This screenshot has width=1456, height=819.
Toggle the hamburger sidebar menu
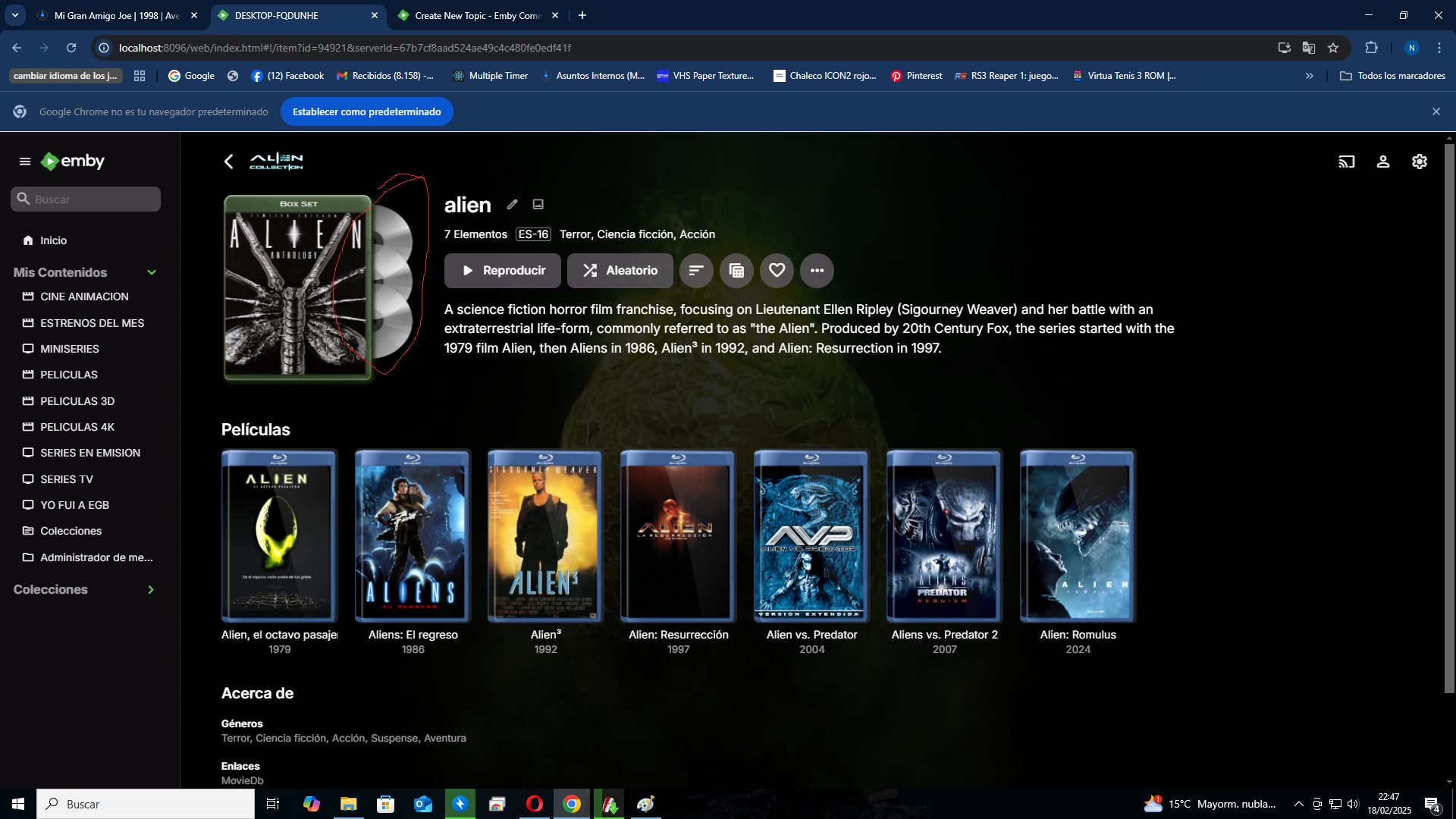click(x=25, y=162)
